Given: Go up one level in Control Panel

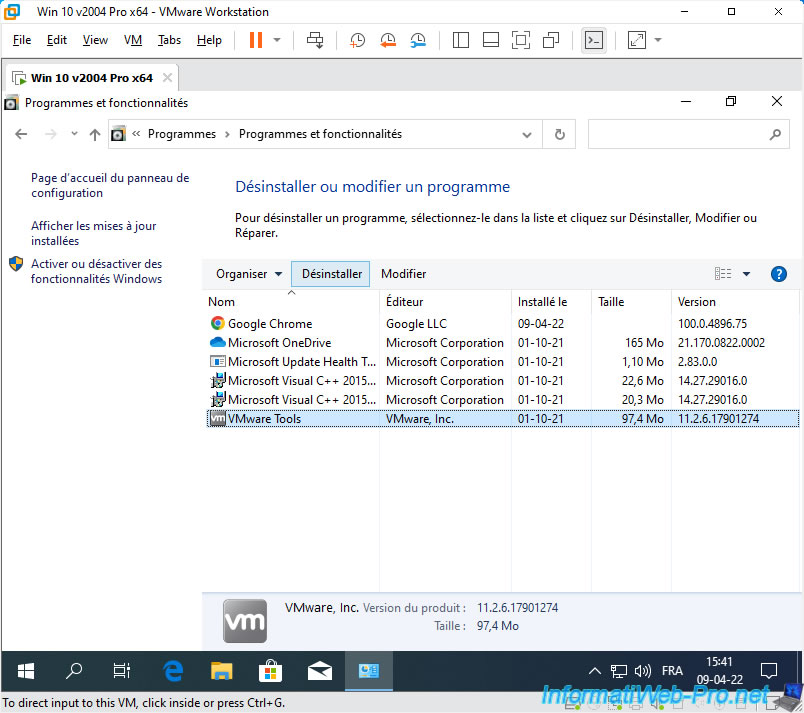Looking at the screenshot, I should pos(95,134).
